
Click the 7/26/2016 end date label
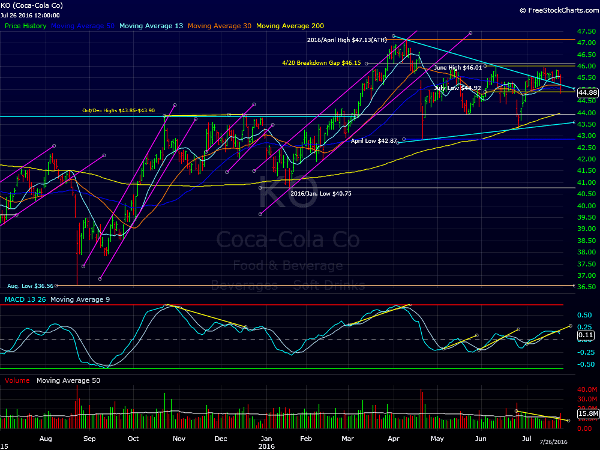553,442
